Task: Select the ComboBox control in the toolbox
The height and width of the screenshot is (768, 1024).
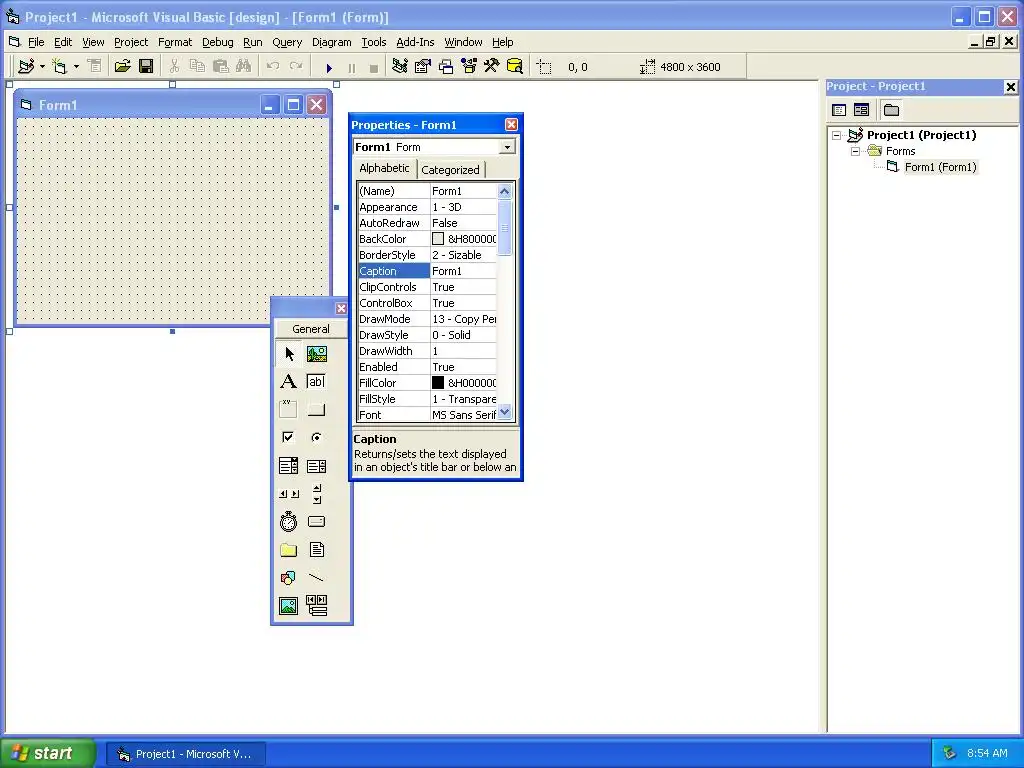Action: [x=289, y=466]
